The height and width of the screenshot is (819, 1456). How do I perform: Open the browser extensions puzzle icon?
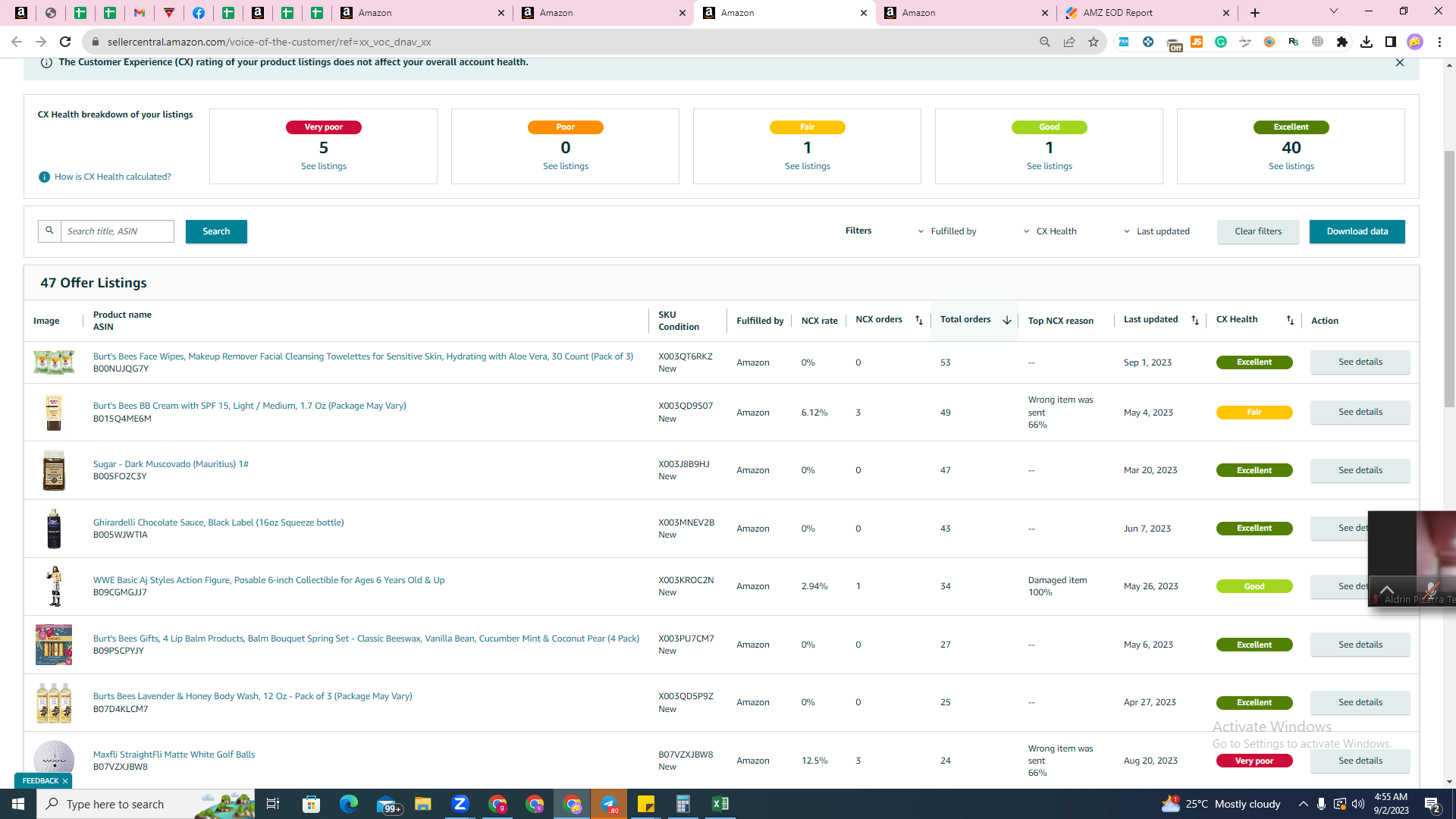point(1342,42)
